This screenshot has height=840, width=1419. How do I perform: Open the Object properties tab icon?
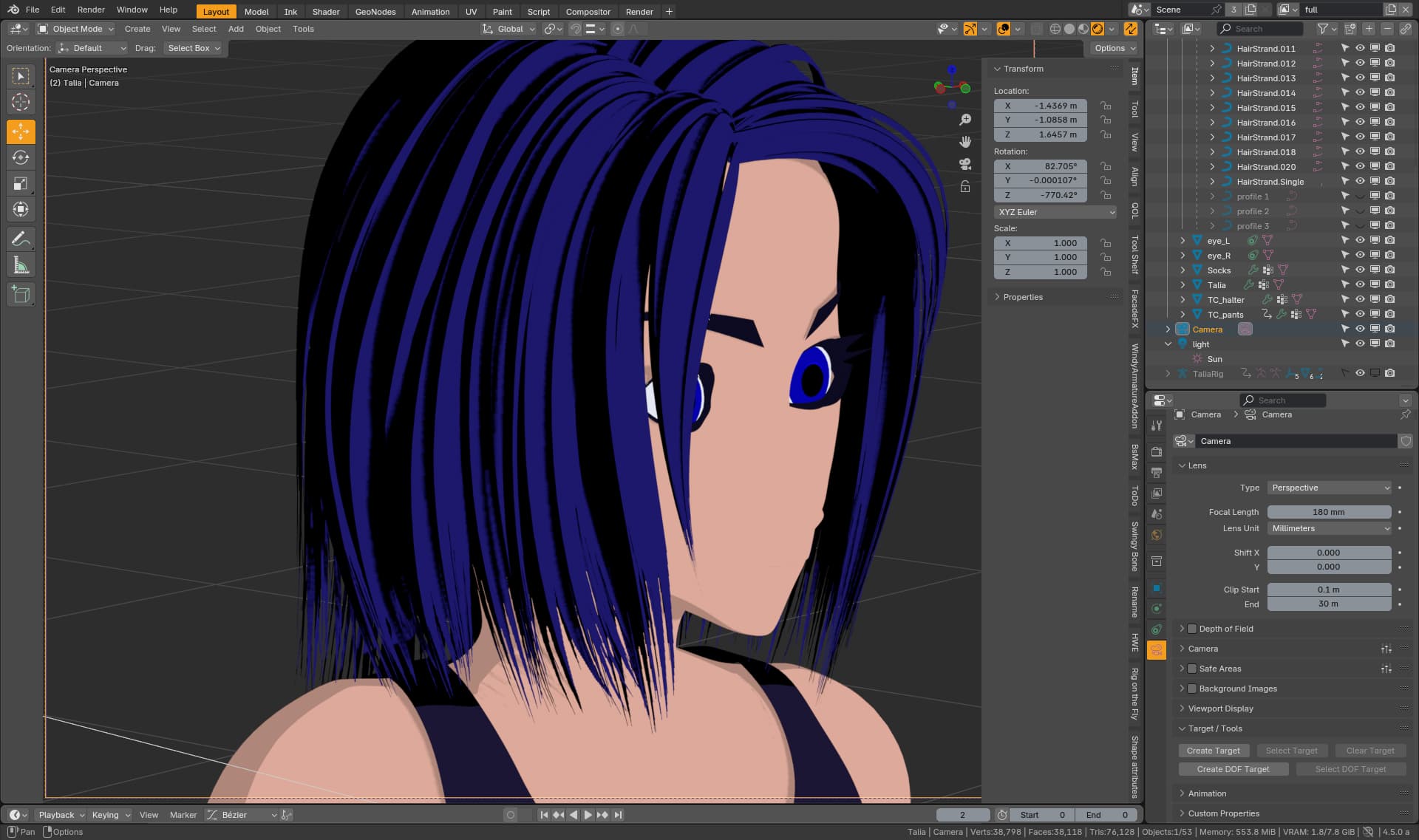click(x=1157, y=588)
